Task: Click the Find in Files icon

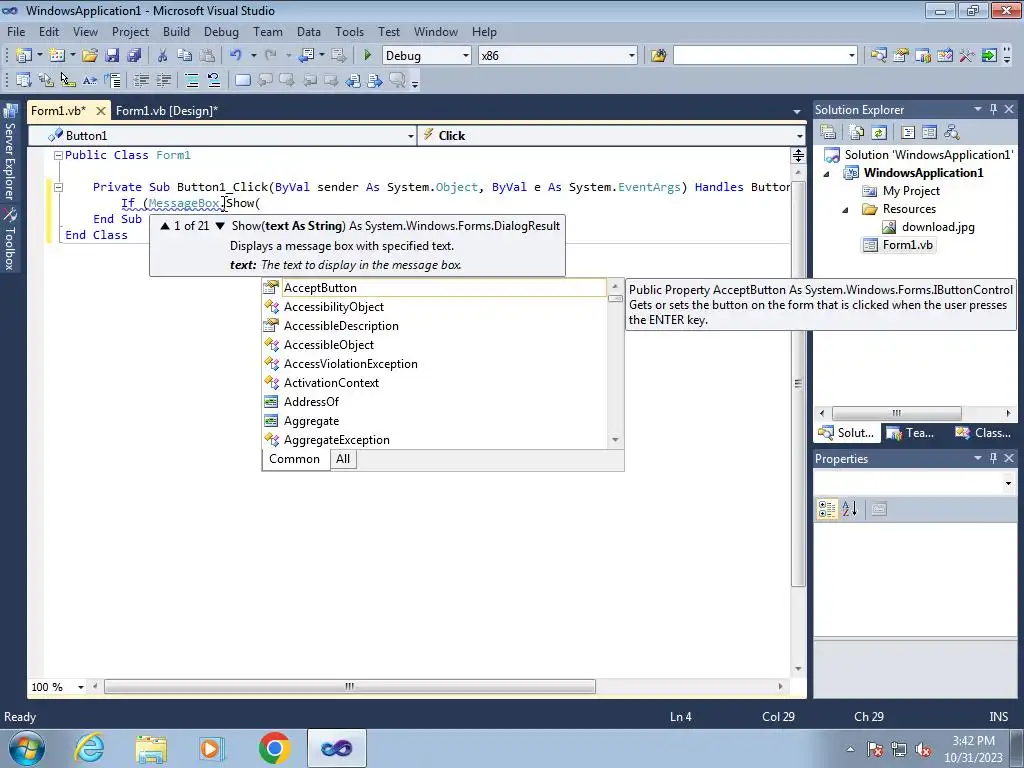Action: [x=658, y=56]
